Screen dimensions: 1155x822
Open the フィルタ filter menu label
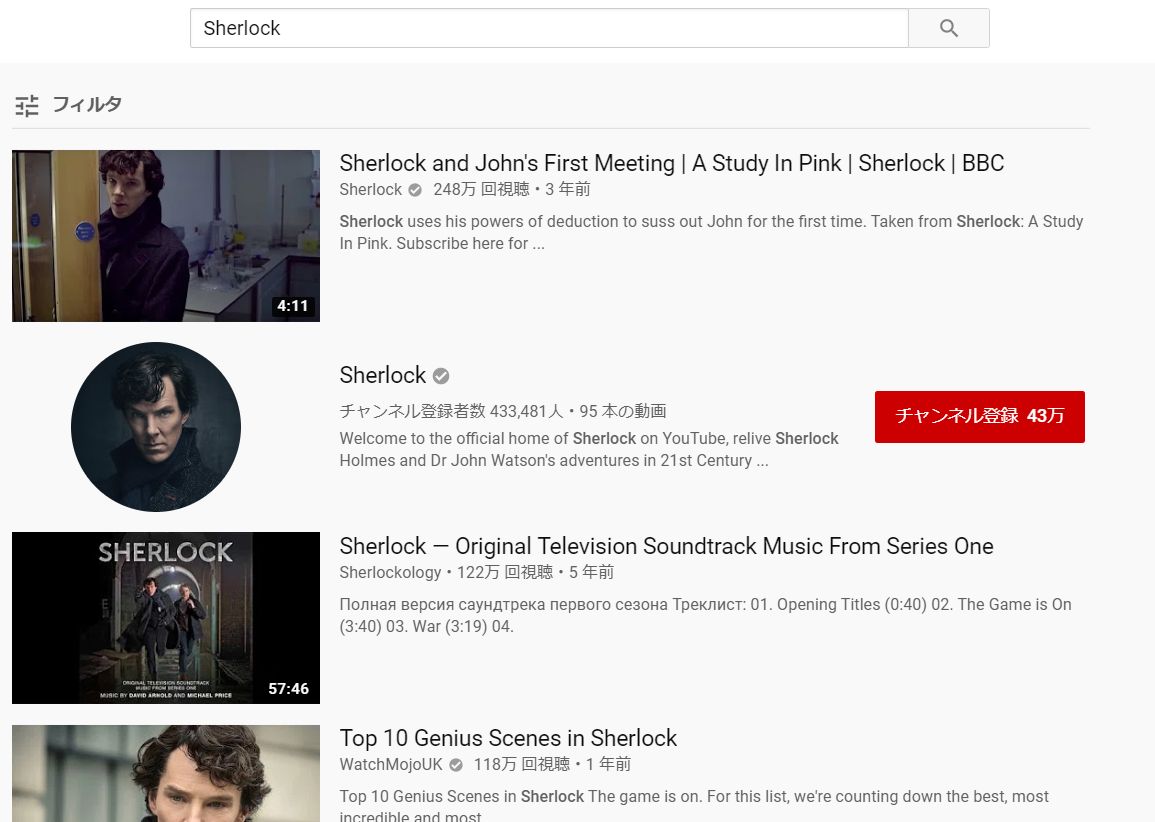pos(87,105)
